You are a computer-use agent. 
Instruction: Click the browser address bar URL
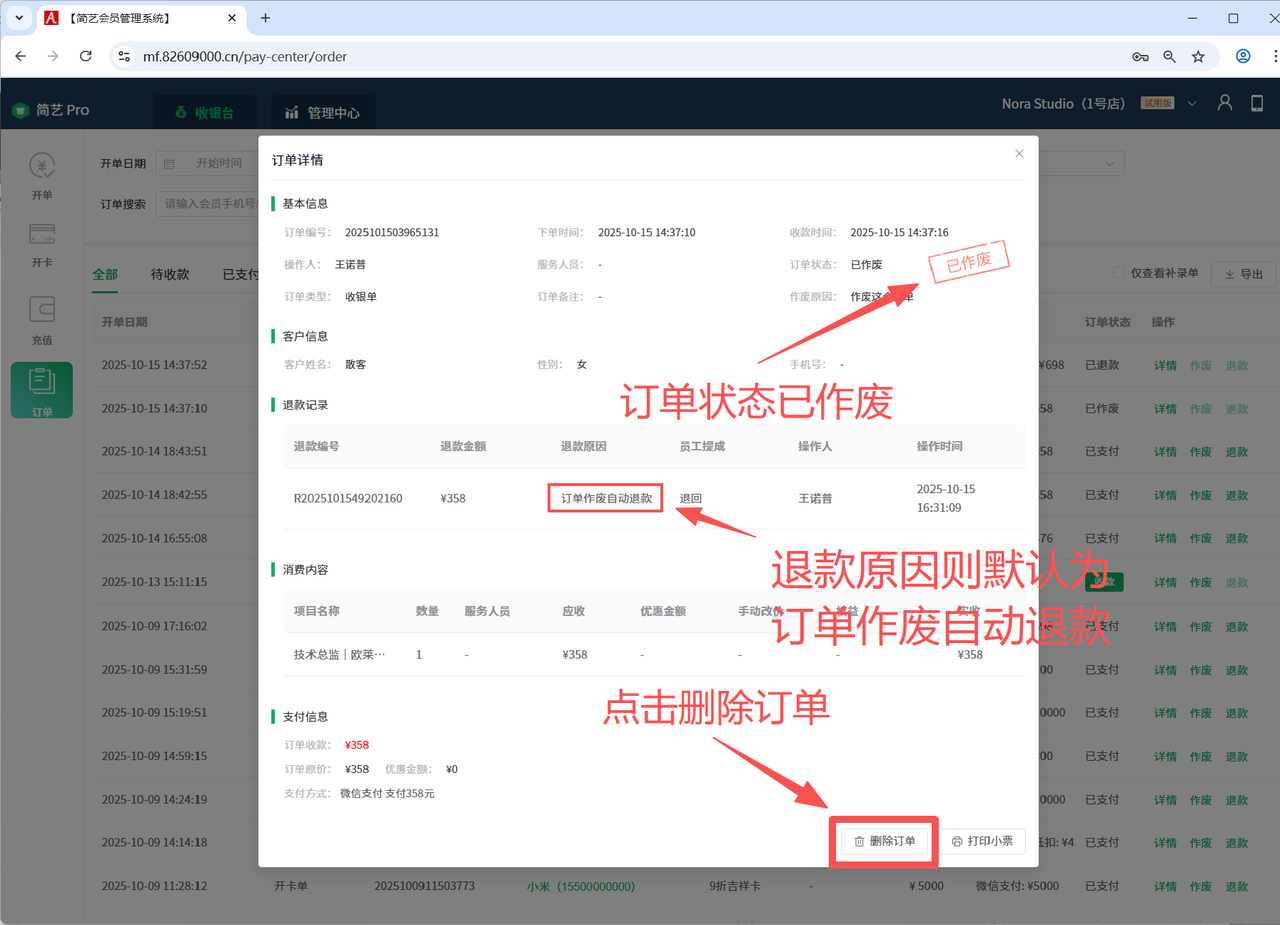click(245, 57)
